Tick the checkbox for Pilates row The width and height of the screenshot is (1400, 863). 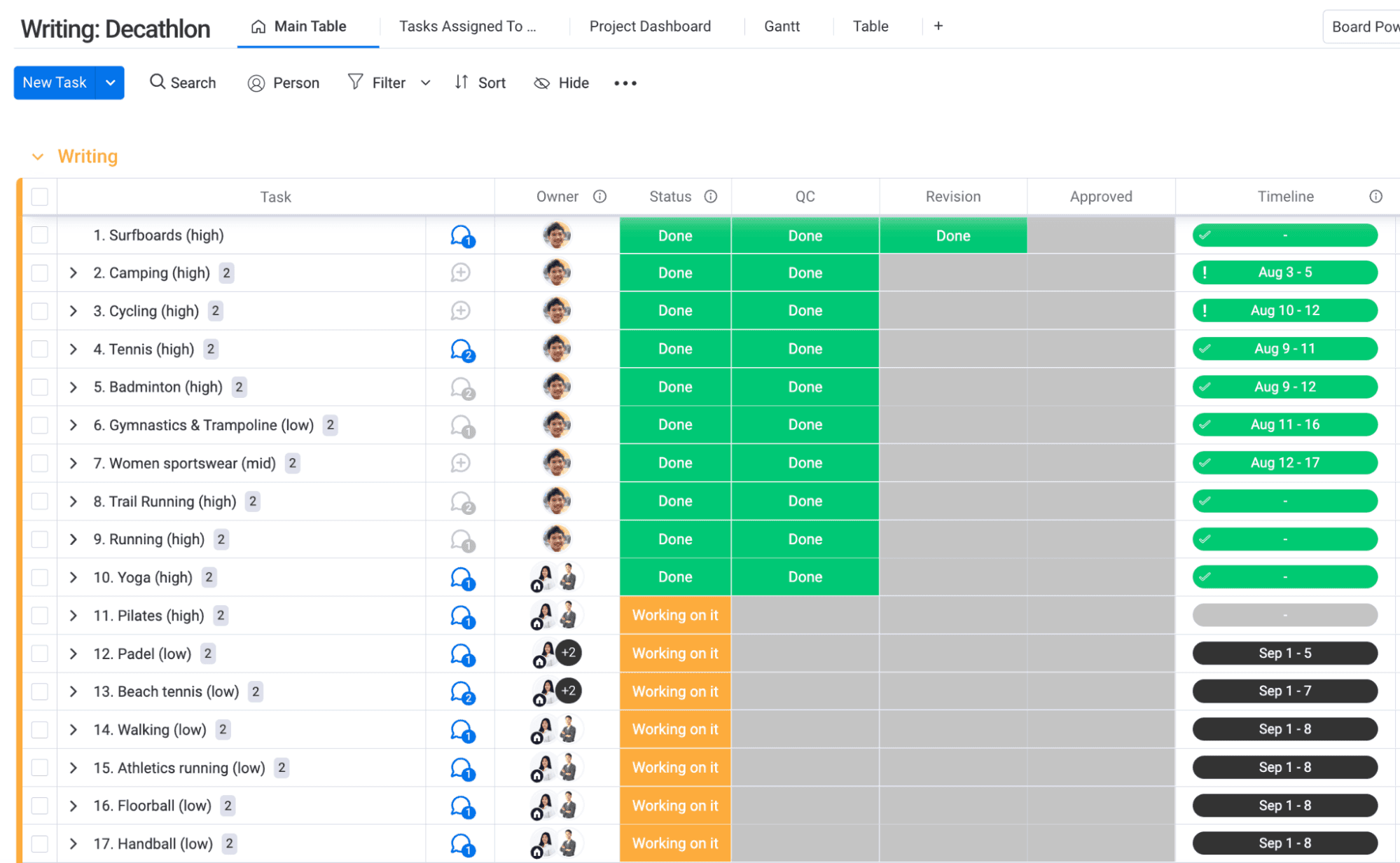[x=40, y=616]
